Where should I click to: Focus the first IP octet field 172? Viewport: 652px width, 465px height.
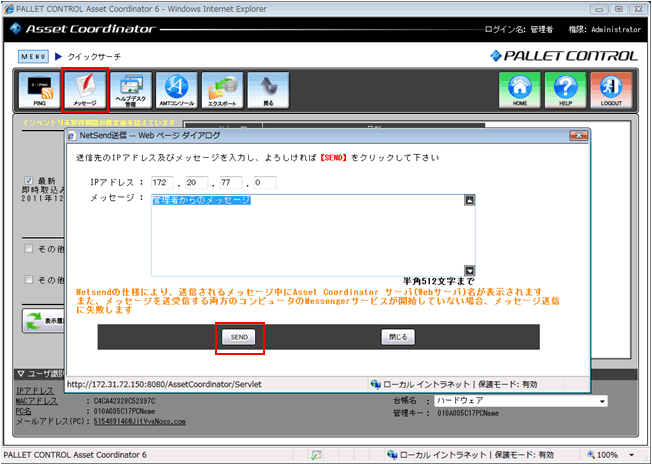[x=163, y=183]
